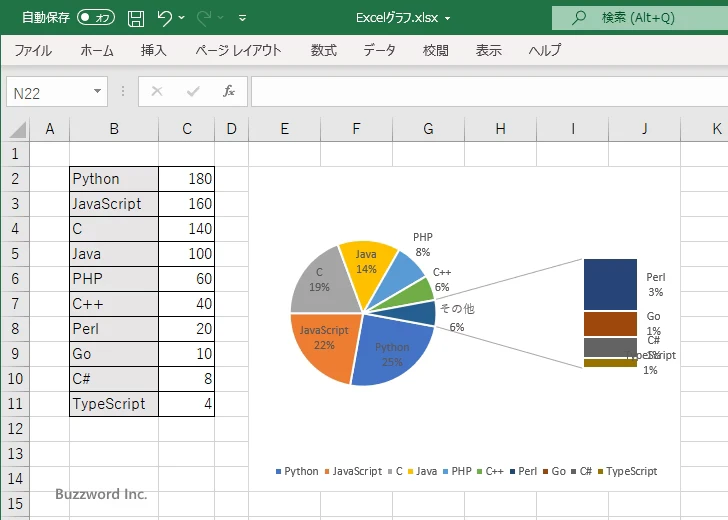Screen dimensions: 728x520
Task: Select column C header
Action: pos(187,129)
